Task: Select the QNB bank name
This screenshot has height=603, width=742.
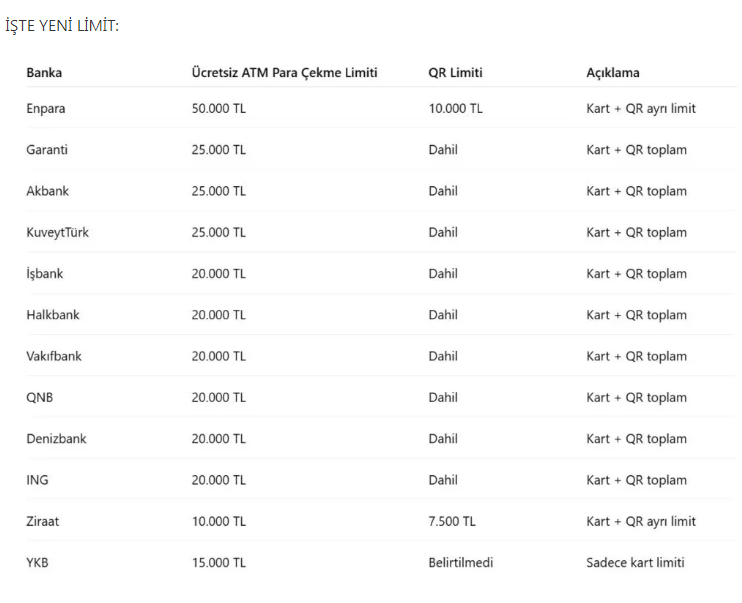Action: [x=40, y=397]
